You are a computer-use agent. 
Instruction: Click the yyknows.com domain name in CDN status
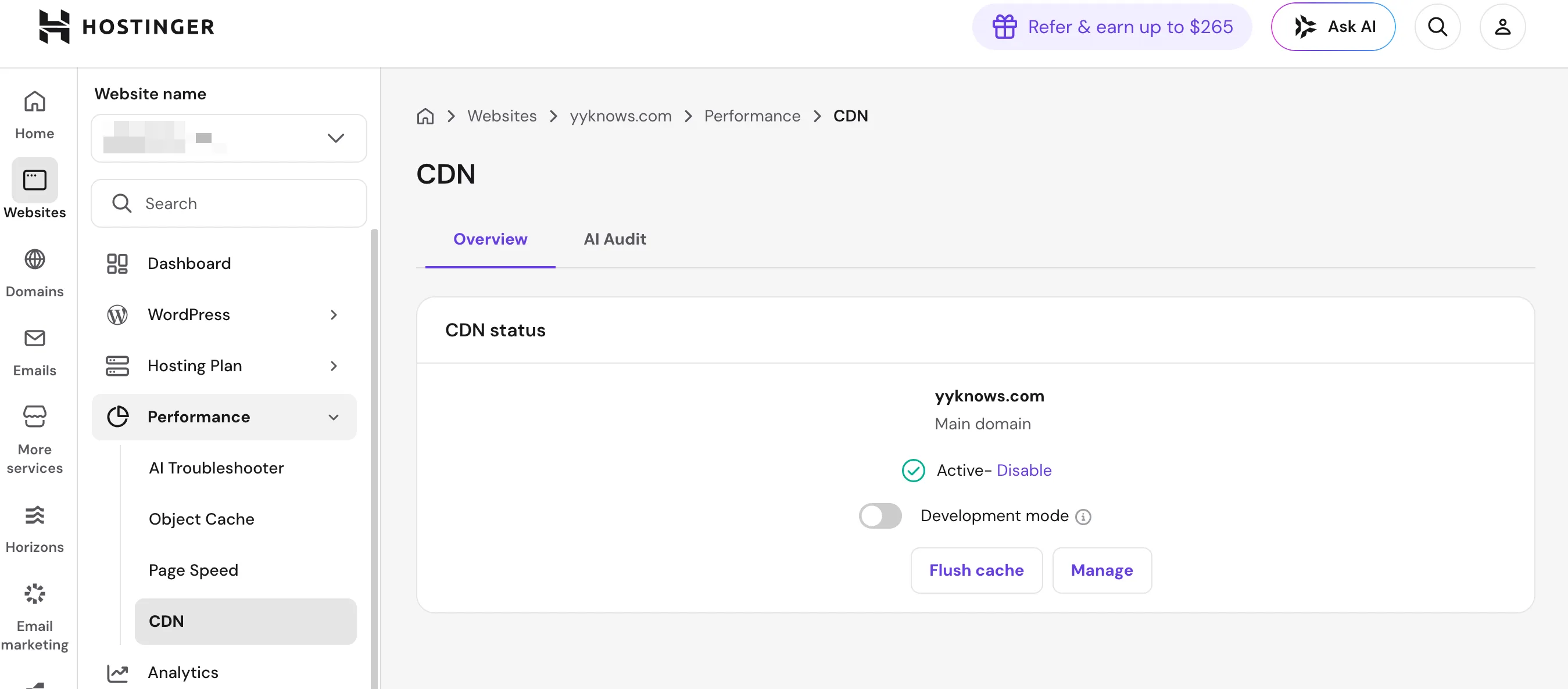click(989, 396)
